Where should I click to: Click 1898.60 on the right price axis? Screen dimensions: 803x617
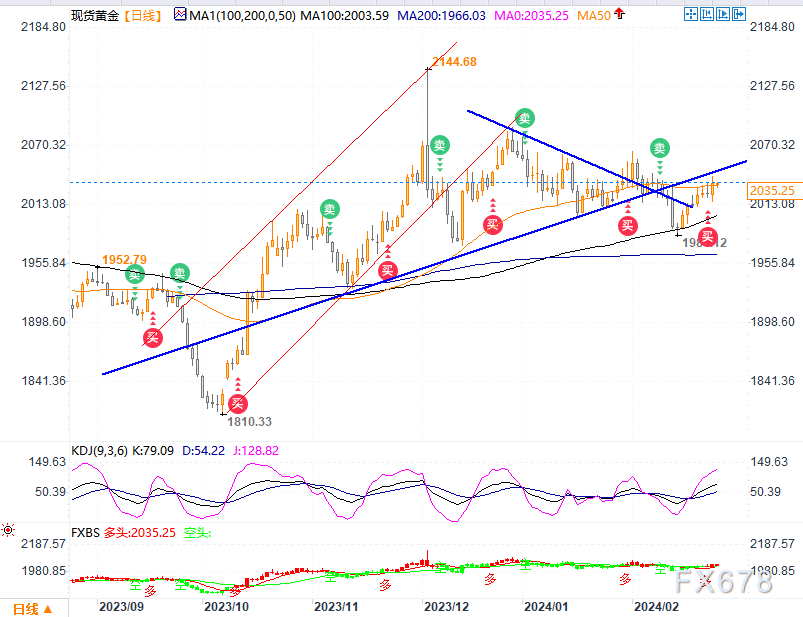(x=772, y=322)
